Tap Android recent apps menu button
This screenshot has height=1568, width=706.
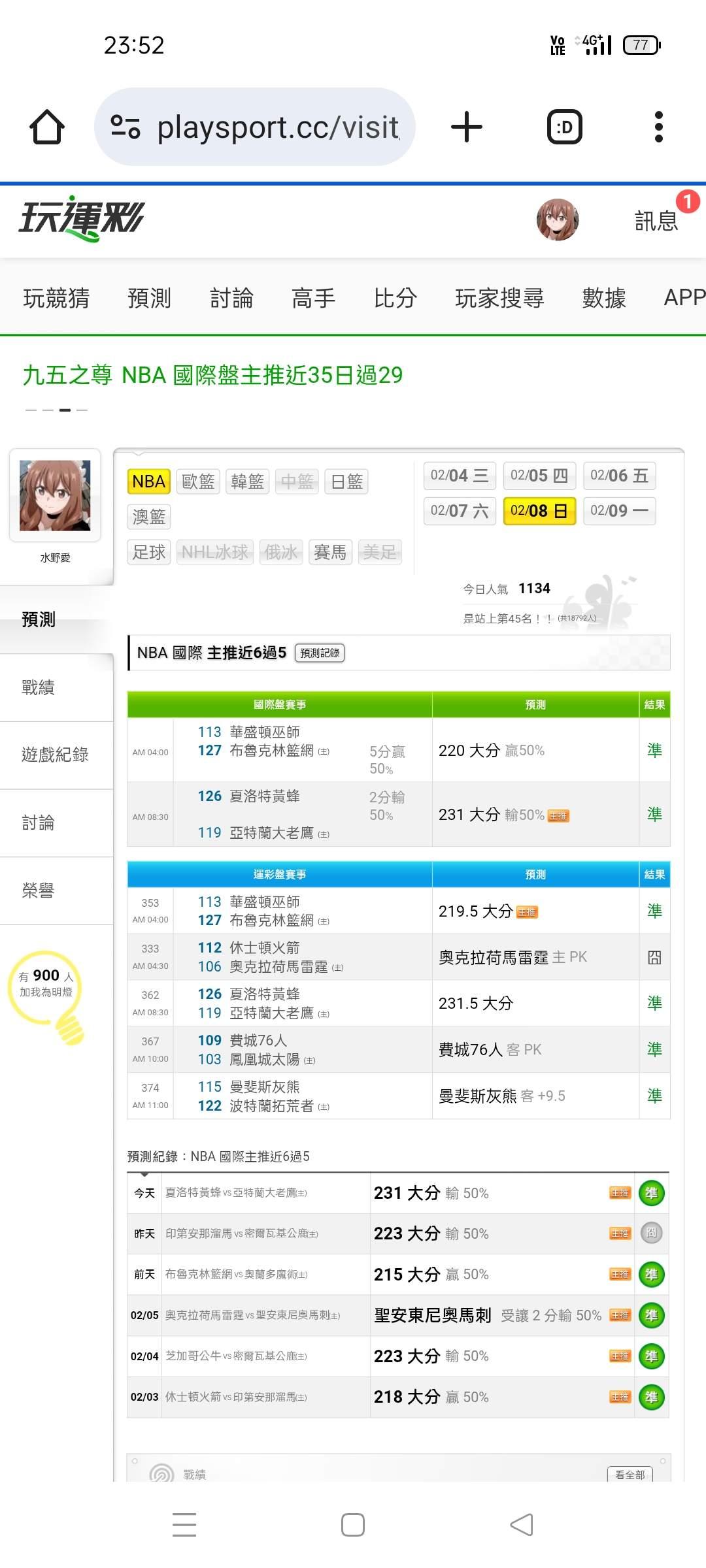(184, 1524)
